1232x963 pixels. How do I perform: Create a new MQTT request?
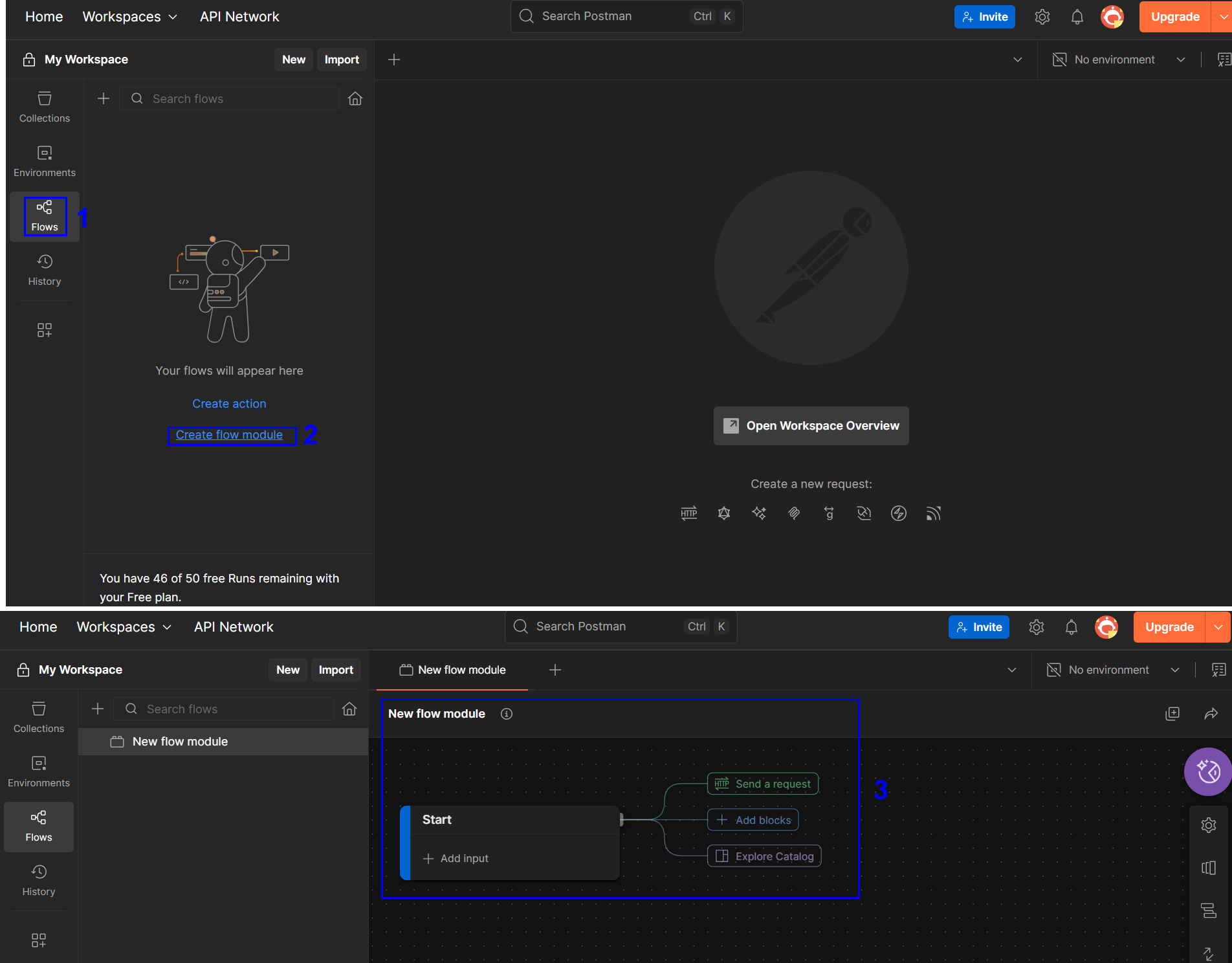[x=933, y=513]
